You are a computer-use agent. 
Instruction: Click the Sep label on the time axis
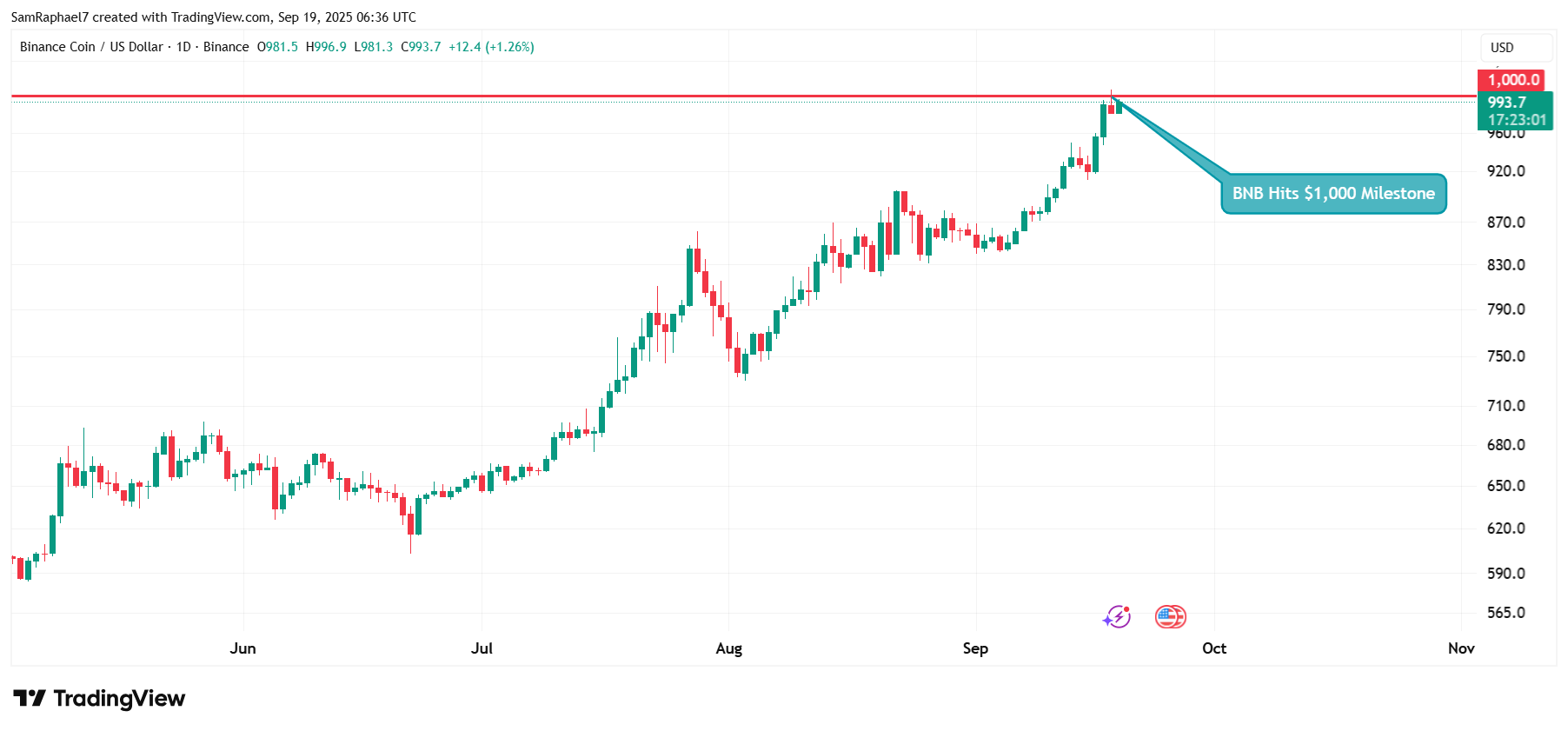click(975, 648)
